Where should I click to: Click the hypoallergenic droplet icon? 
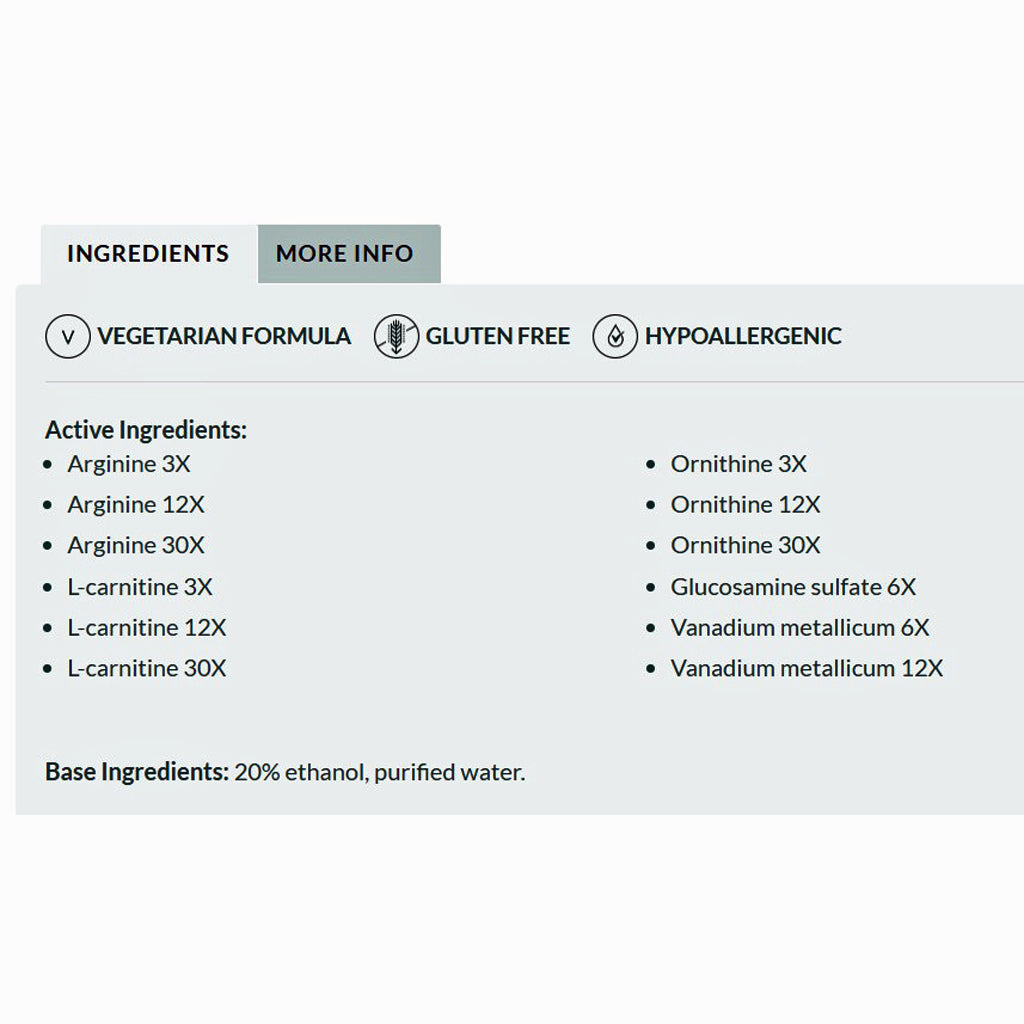[615, 336]
